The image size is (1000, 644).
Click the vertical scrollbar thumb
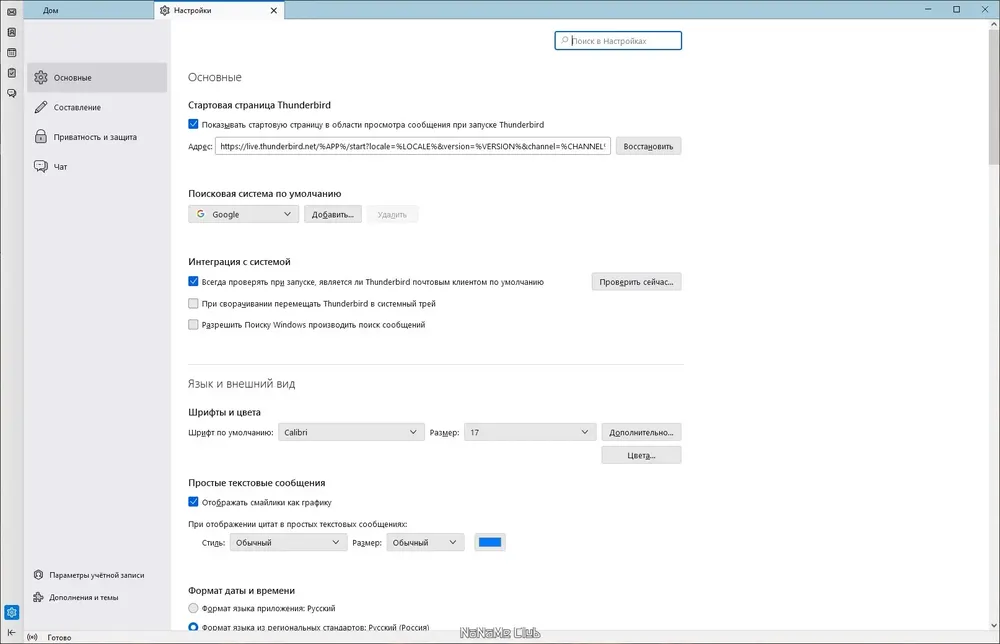pyautogui.click(x=994, y=96)
